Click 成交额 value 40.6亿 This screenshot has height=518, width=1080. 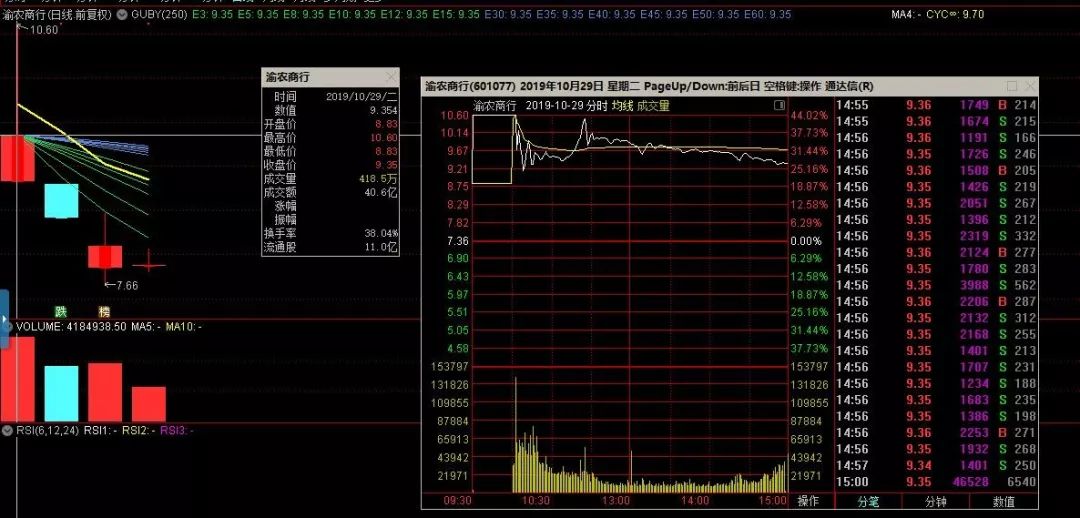(383, 192)
